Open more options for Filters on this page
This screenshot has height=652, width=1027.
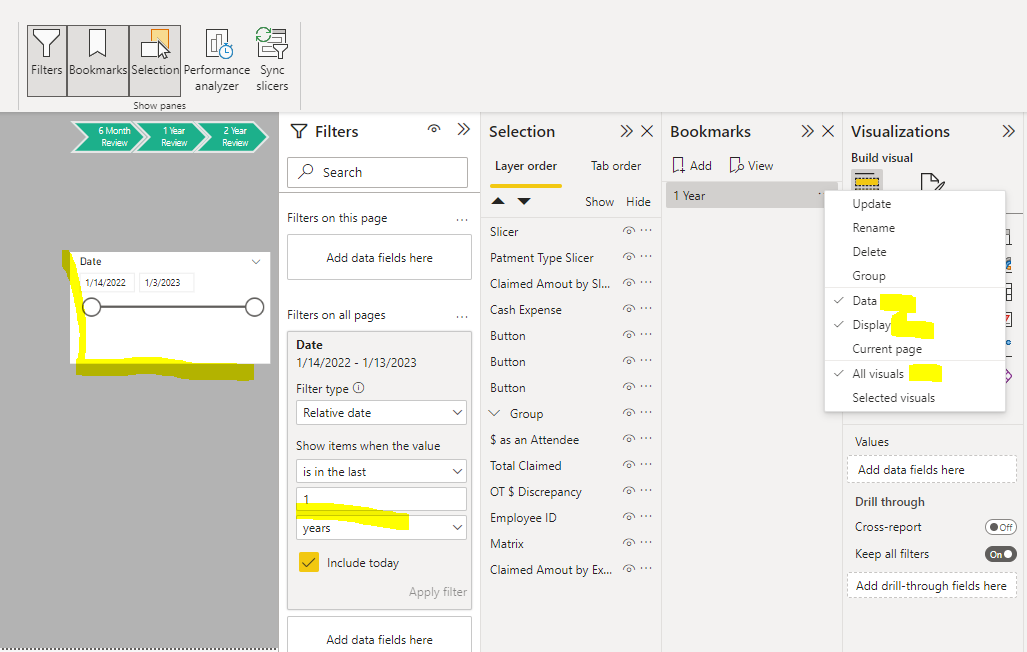(x=462, y=220)
